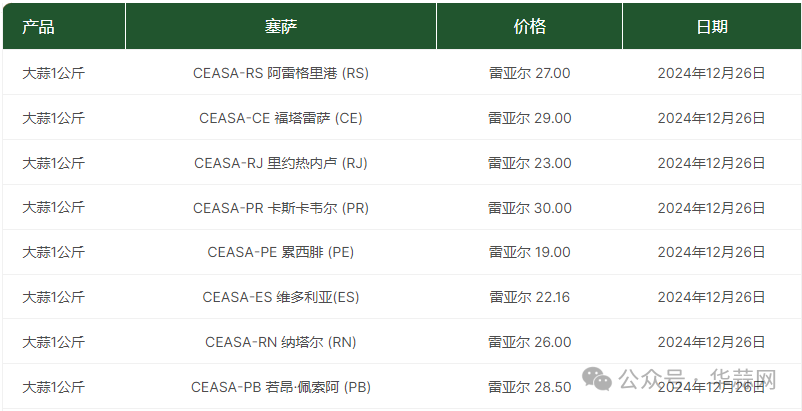Select the CEASA-PE 累西腓 (PE) cell
The image size is (802, 411).
281,252
